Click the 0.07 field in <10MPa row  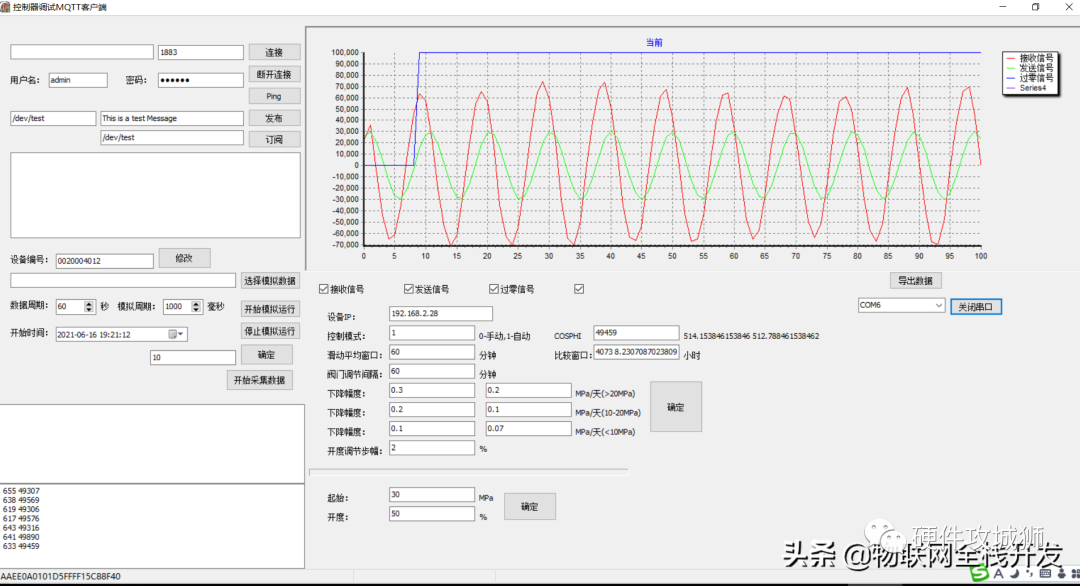pyautogui.click(x=528, y=430)
